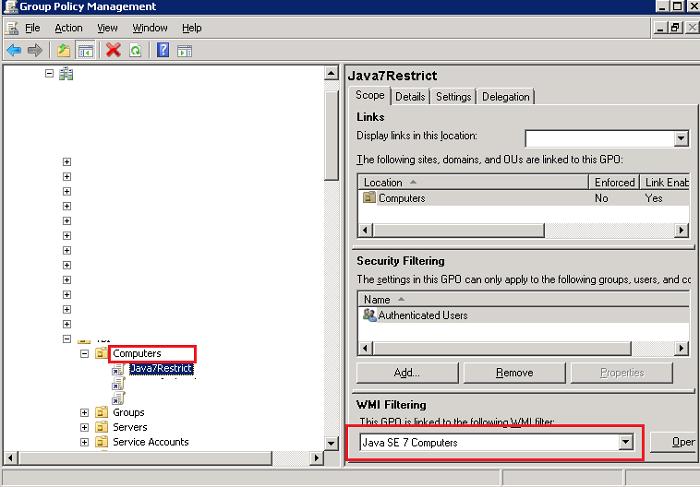Switch to the Settings tab
This screenshot has height=487, width=700.
(453, 97)
